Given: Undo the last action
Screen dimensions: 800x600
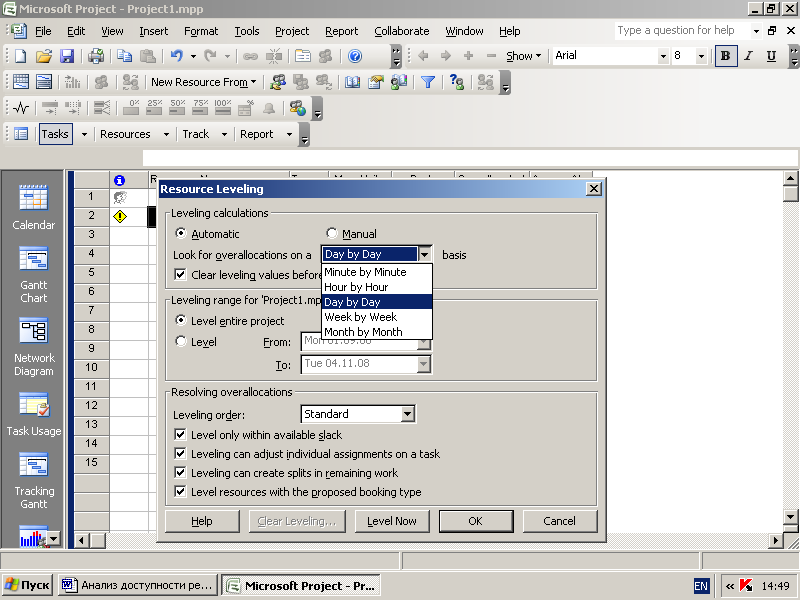Looking at the screenshot, I should point(177,56).
